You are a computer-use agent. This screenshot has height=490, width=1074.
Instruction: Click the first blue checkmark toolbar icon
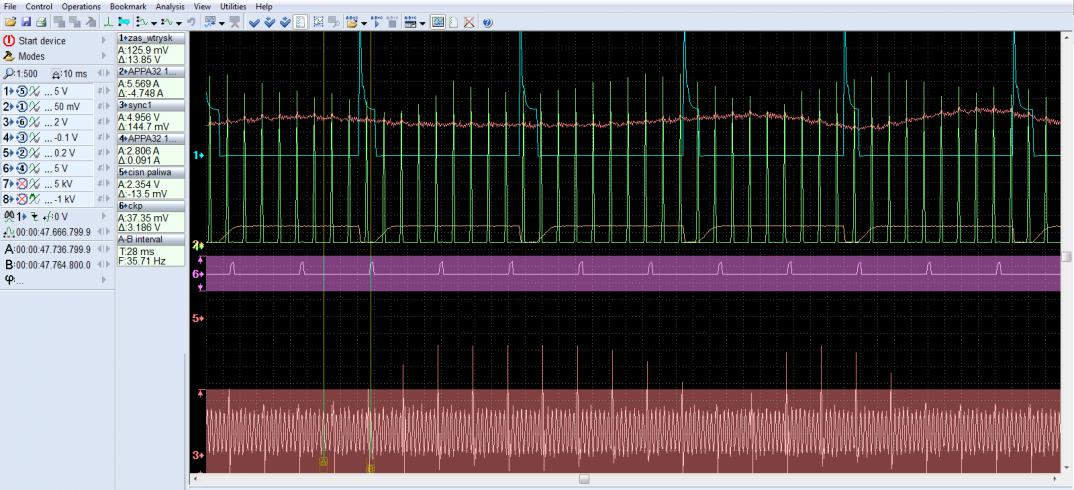(254, 21)
